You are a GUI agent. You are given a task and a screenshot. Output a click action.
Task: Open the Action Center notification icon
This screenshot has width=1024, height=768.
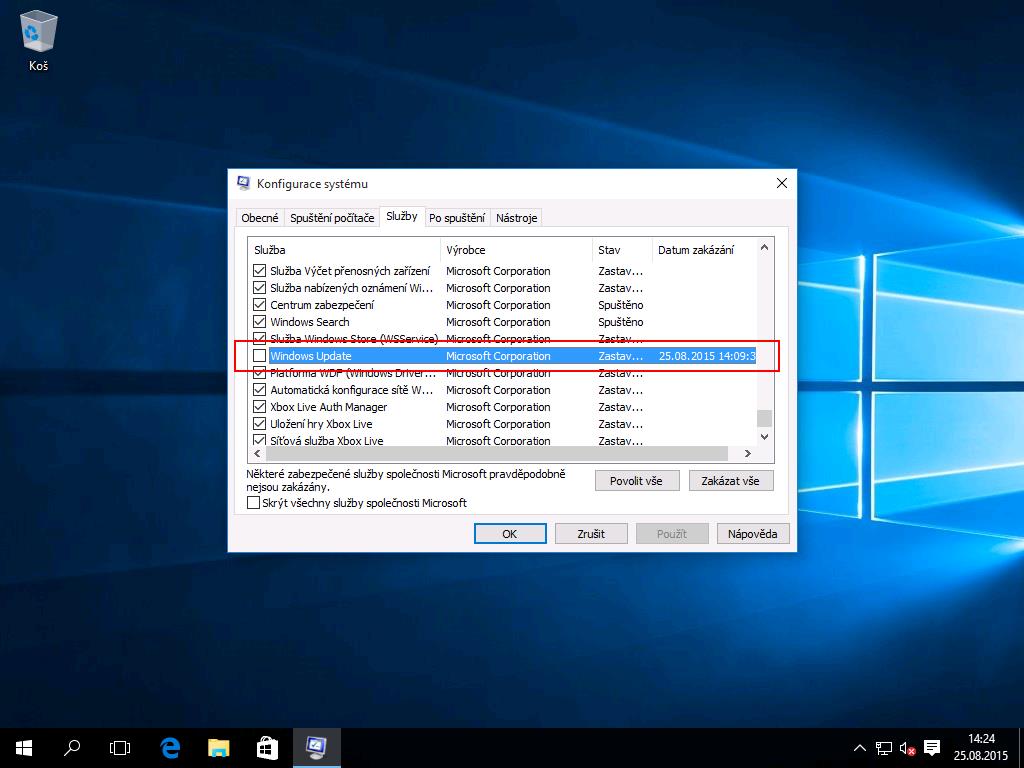[x=932, y=747]
